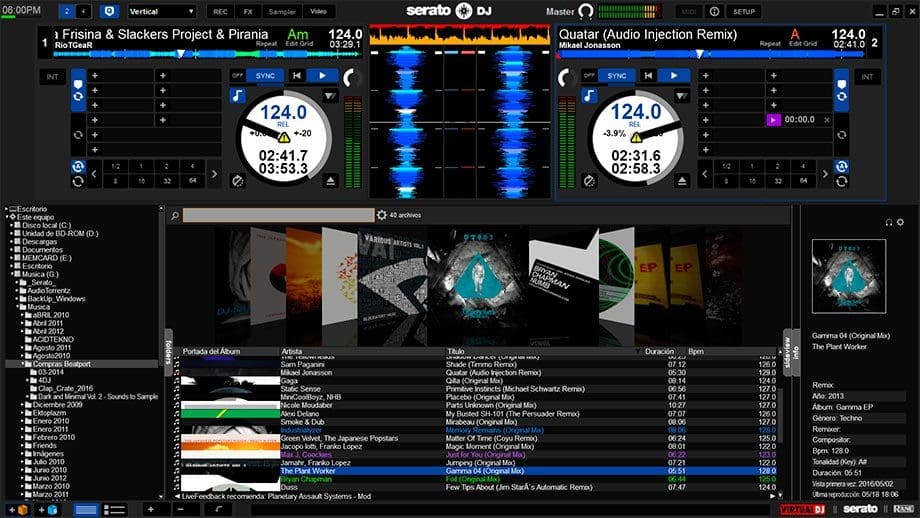The height and width of the screenshot is (518, 920).
Task: Click deck 1 auto loop icon
Action: pos(78,166)
